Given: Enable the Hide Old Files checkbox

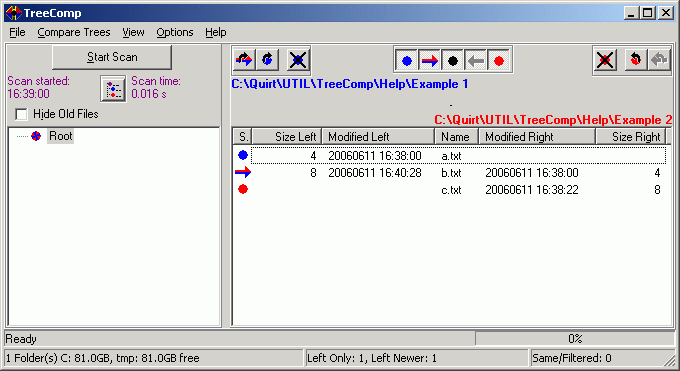Looking at the screenshot, I should click(x=21, y=114).
